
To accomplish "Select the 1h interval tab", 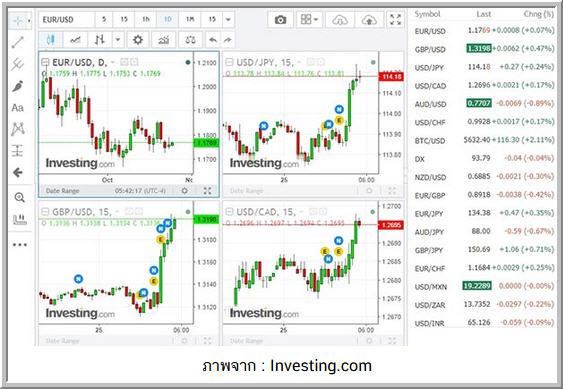I will (146, 19).
